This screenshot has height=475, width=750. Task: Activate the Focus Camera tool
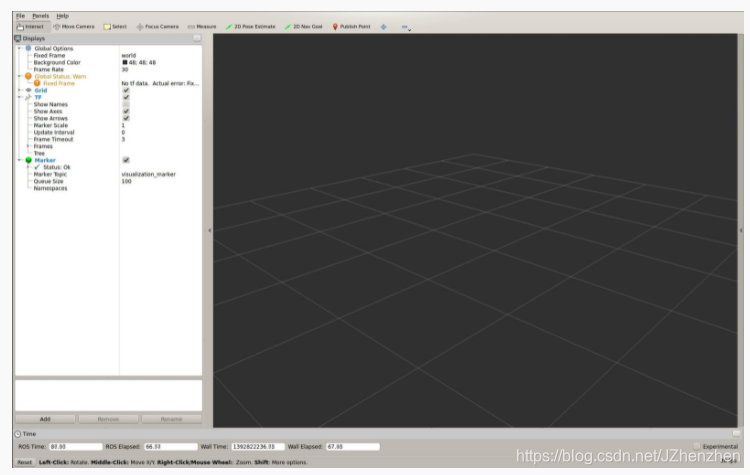click(x=157, y=27)
